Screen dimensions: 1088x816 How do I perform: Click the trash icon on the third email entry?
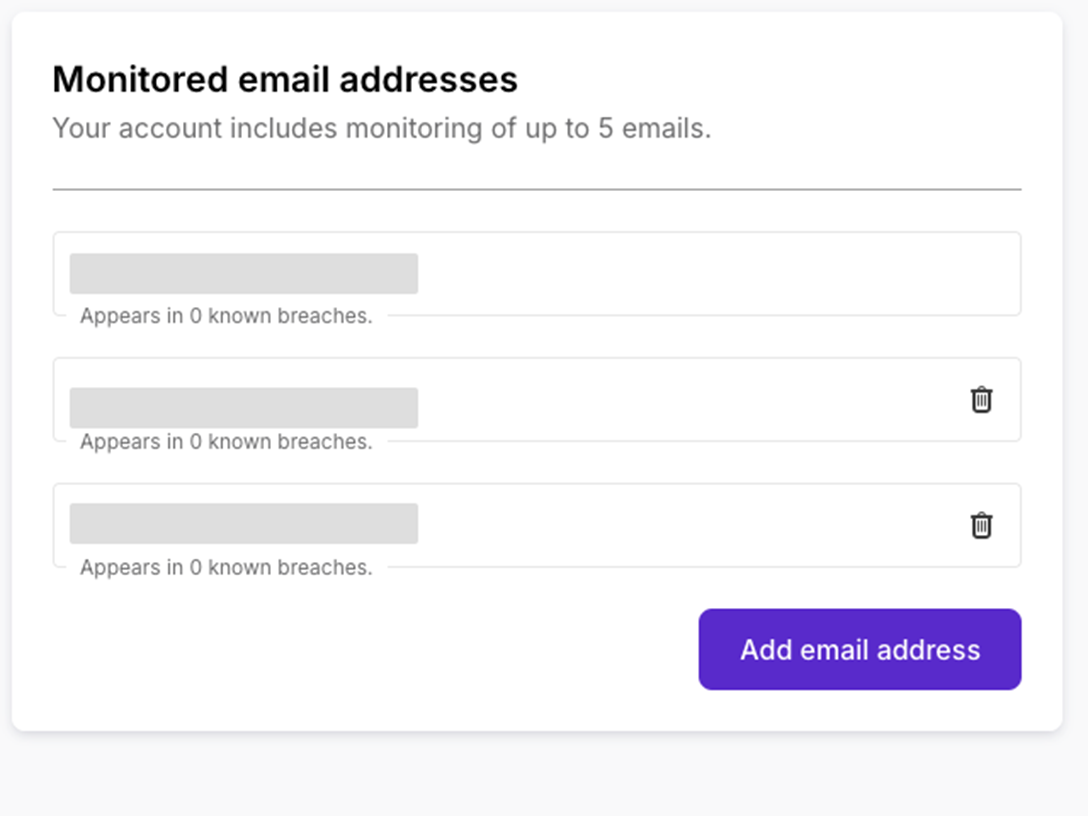pos(981,525)
